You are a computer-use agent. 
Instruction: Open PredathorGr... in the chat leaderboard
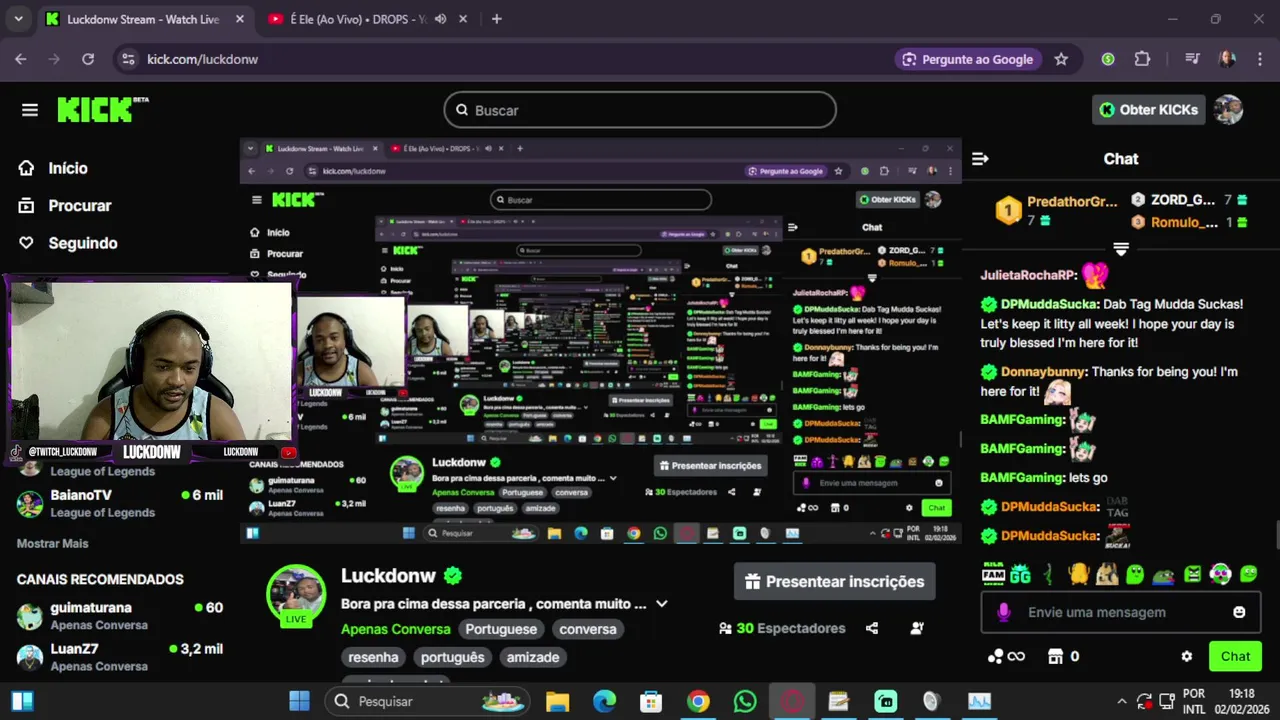coord(1072,201)
